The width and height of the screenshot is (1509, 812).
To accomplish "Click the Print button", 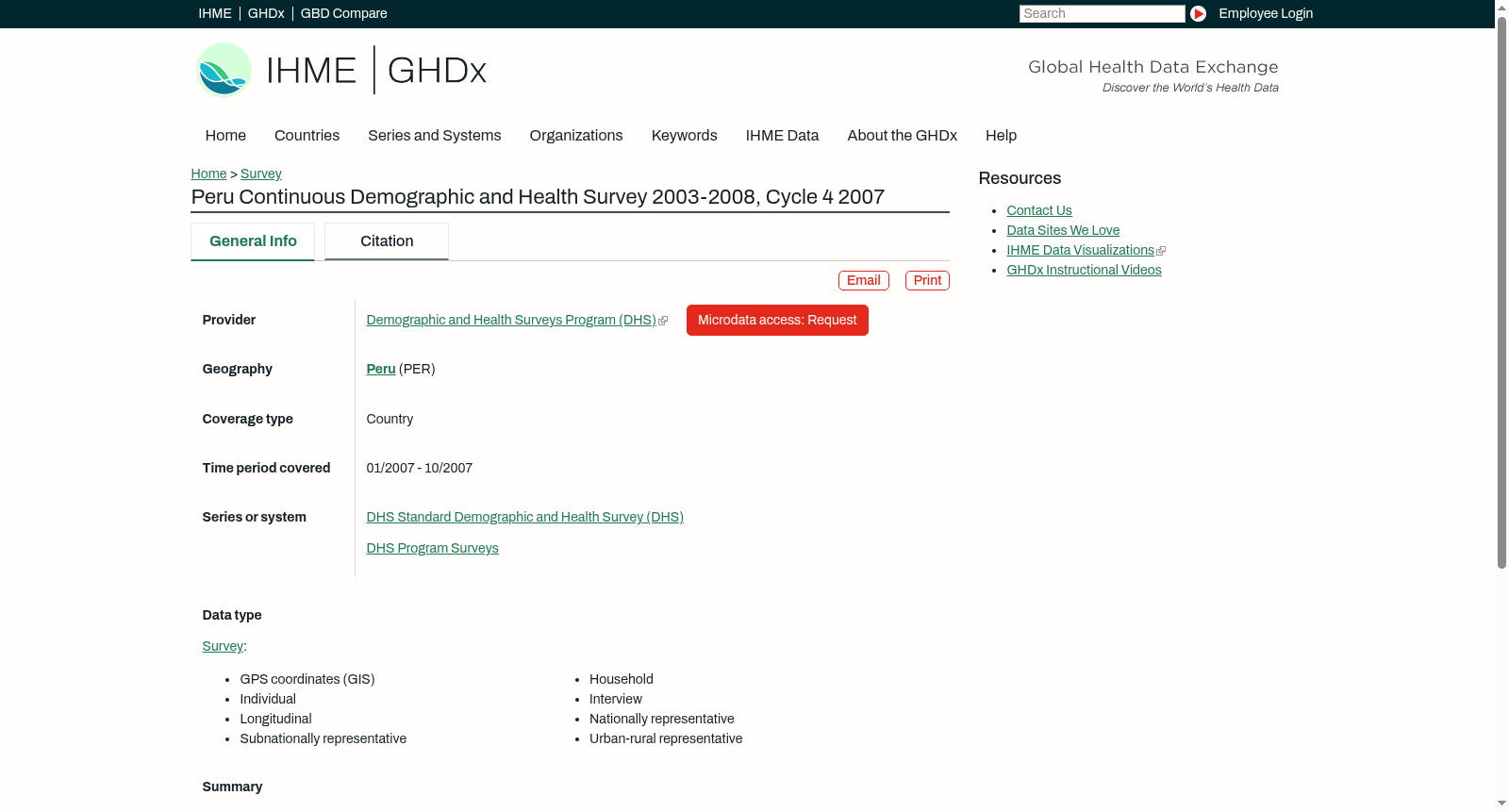I will [927, 280].
